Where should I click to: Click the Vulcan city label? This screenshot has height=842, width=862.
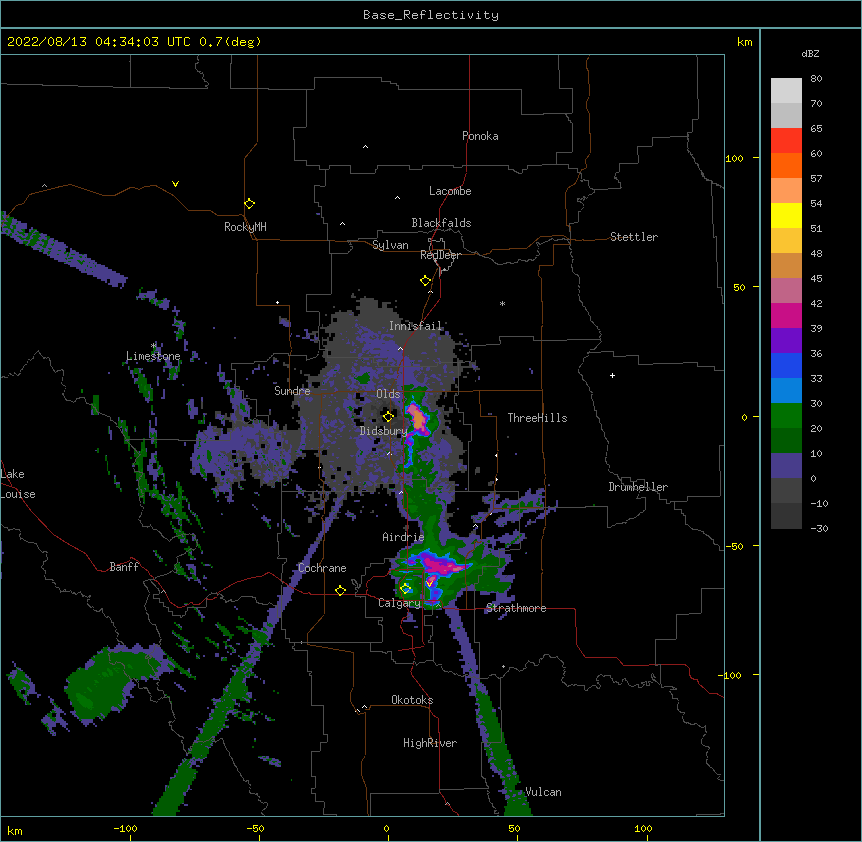click(543, 792)
